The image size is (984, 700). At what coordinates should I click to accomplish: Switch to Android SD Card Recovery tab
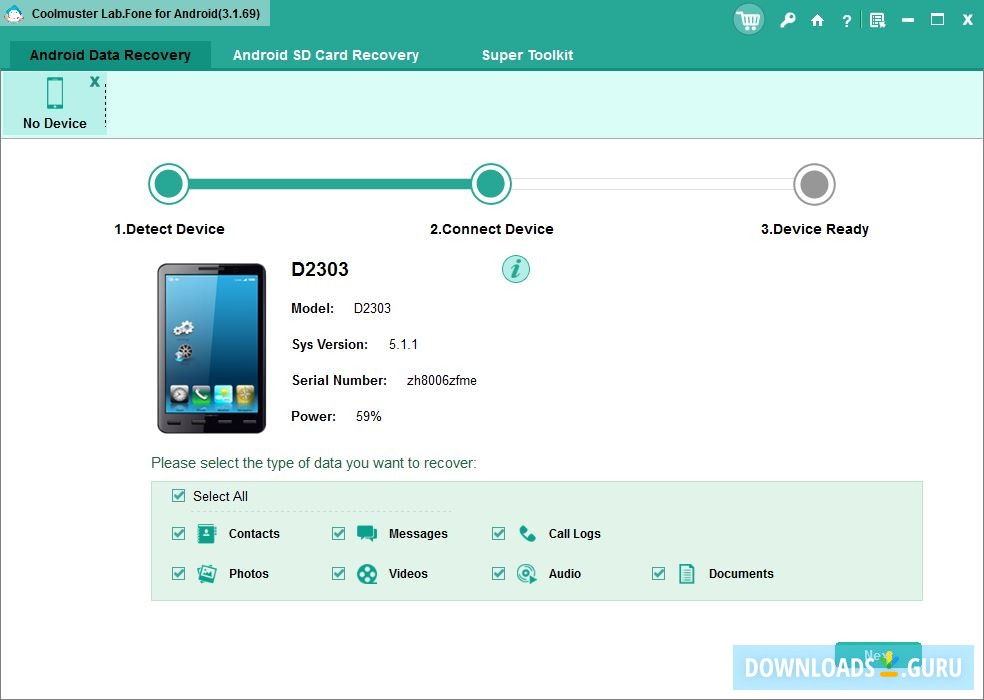click(326, 55)
